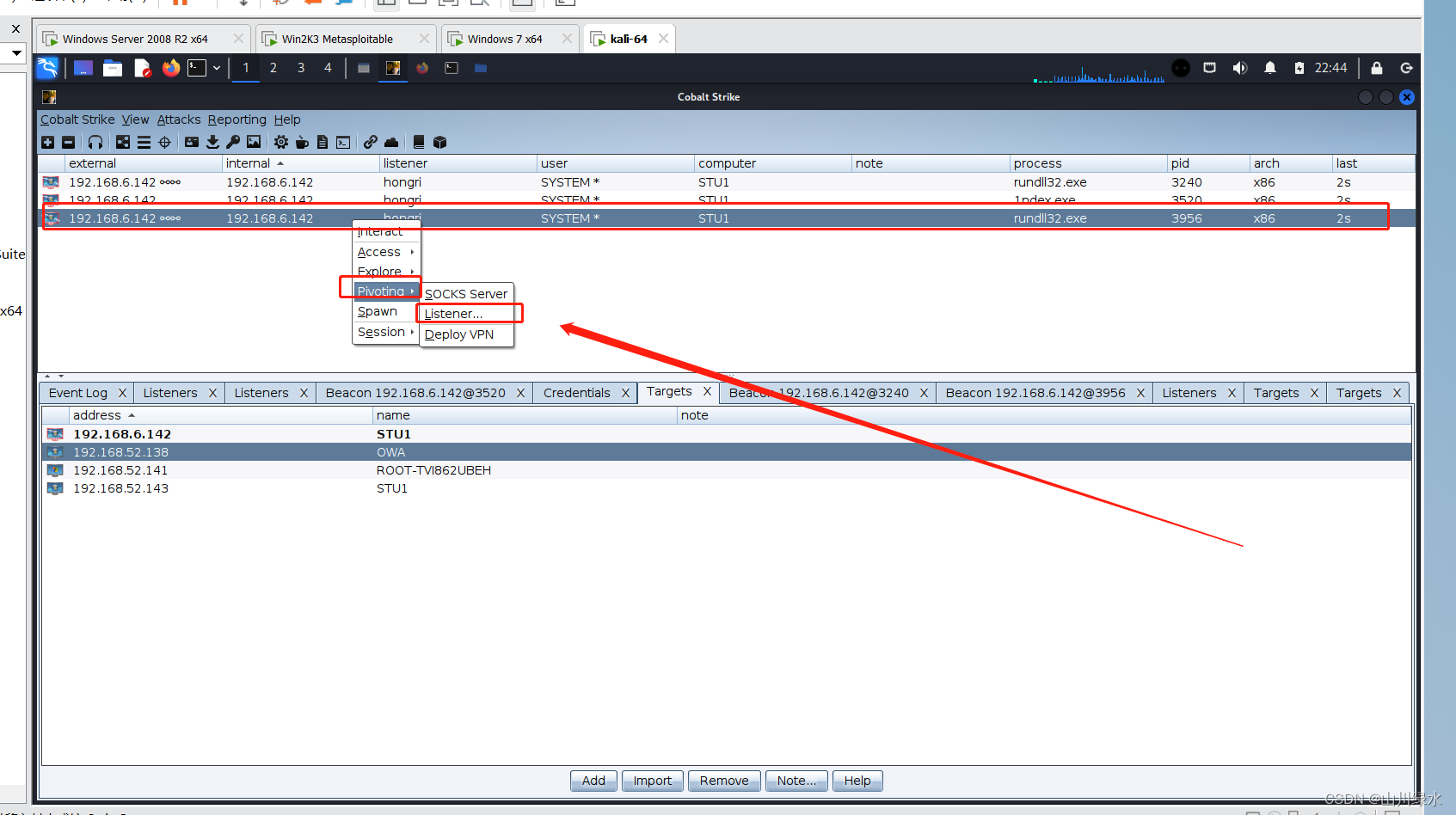Viewport: 1456px width, 815px height.
Task: Switch to Kali workspace 3
Action: (301, 68)
